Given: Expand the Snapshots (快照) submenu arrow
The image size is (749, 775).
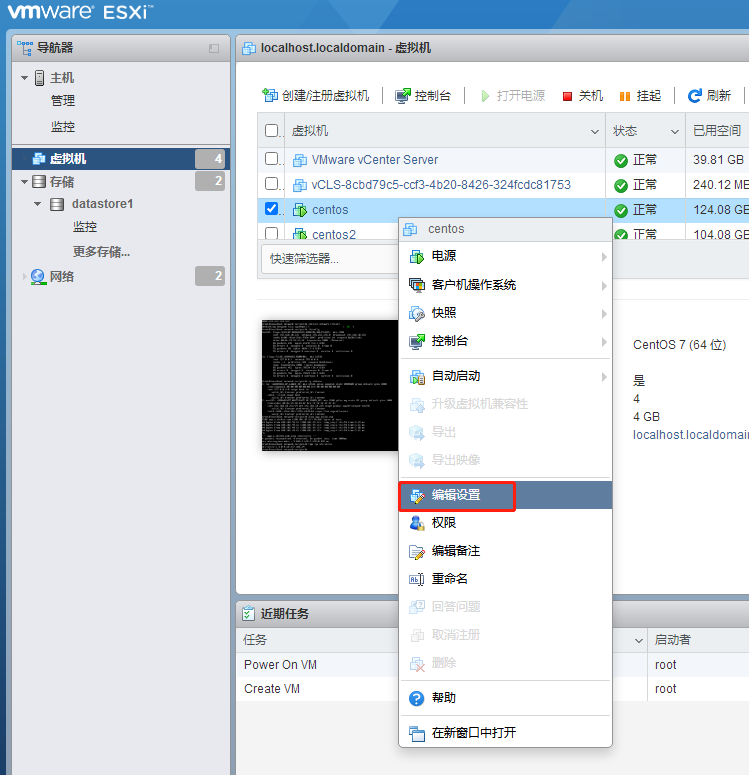Looking at the screenshot, I should (x=604, y=314).
